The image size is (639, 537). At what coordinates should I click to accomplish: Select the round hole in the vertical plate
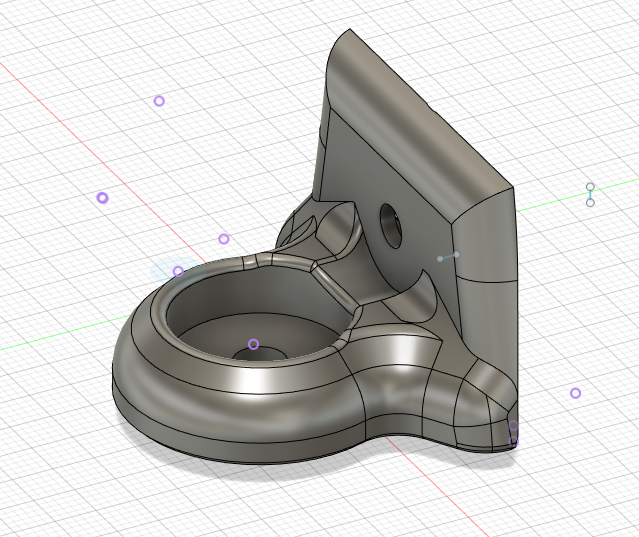(390, 225)
